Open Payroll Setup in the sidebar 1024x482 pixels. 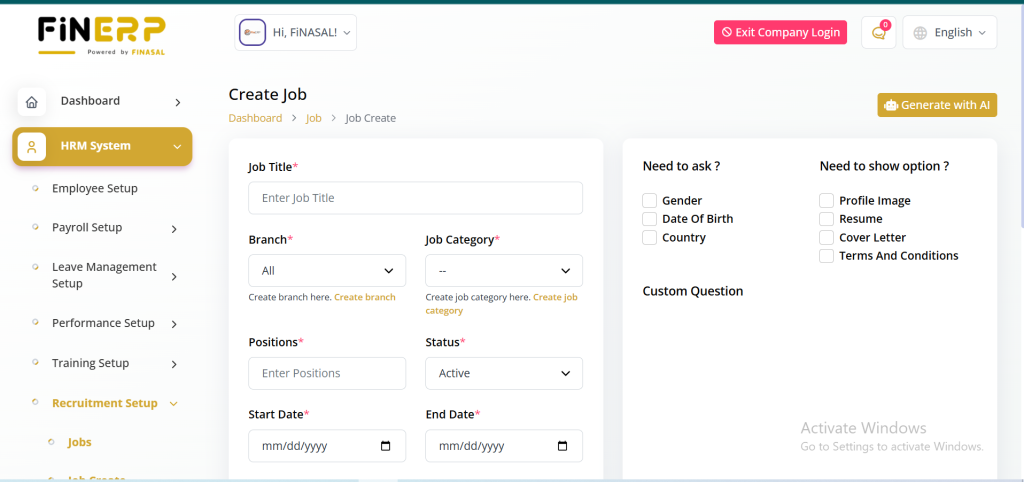[87, 228]
